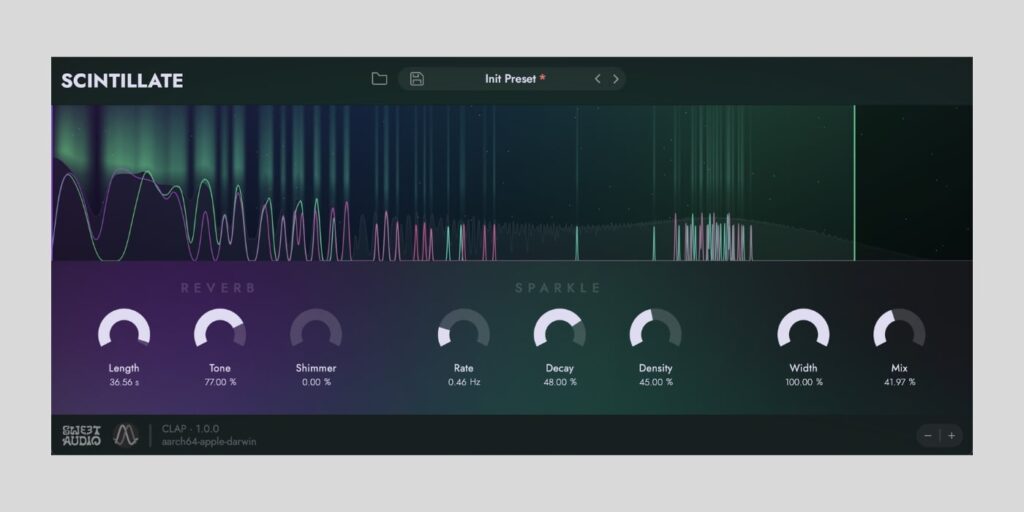The width and height of the screenshot is (1024, 512).
Task: Click the Reverb Tone knob
Action: tap(220, 330)
